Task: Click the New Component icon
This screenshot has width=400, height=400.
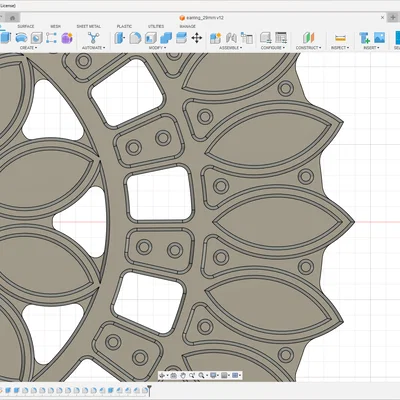Action: 215,38
